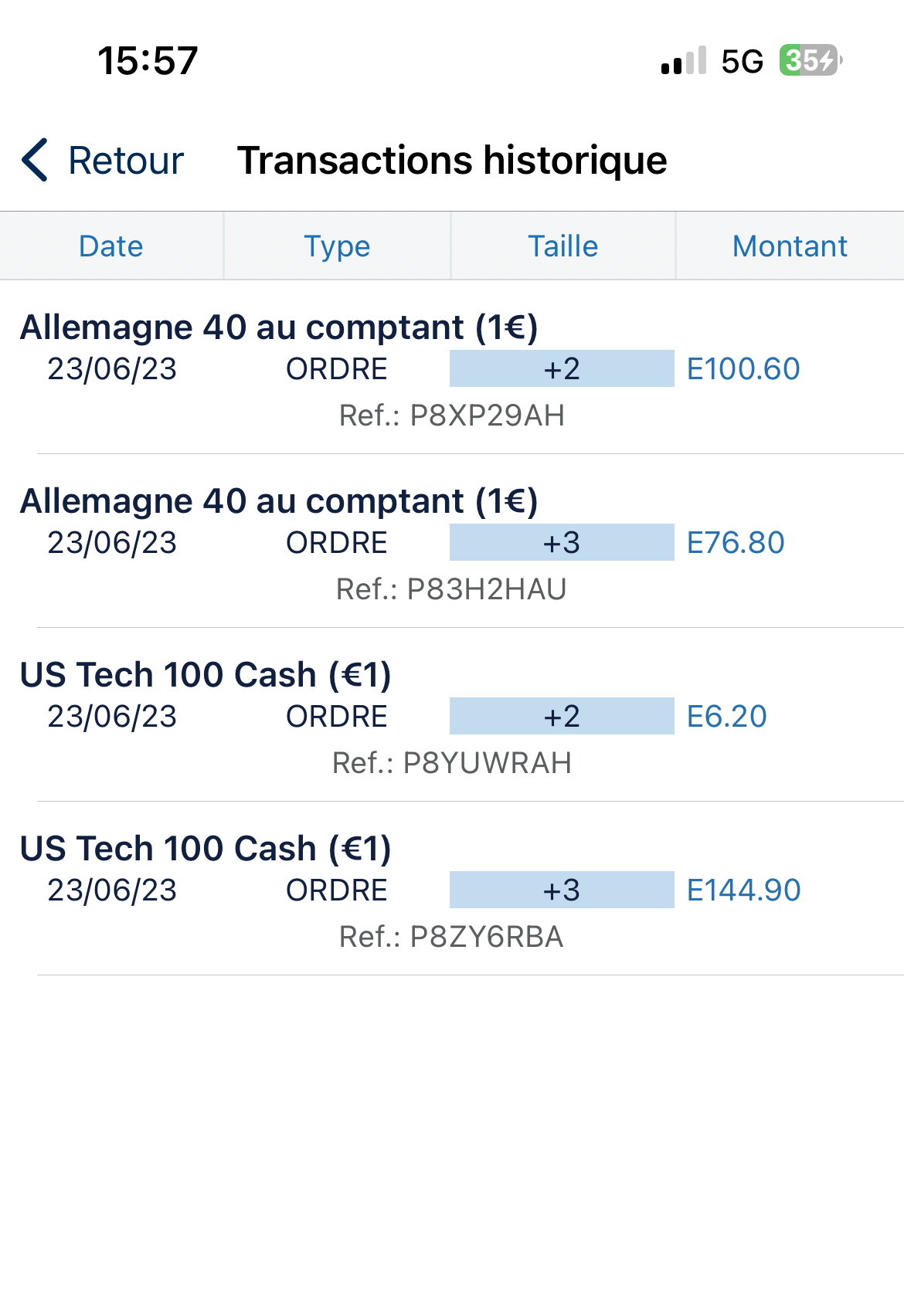
Task: Sort by the Type column header
Action: point(337,246)
